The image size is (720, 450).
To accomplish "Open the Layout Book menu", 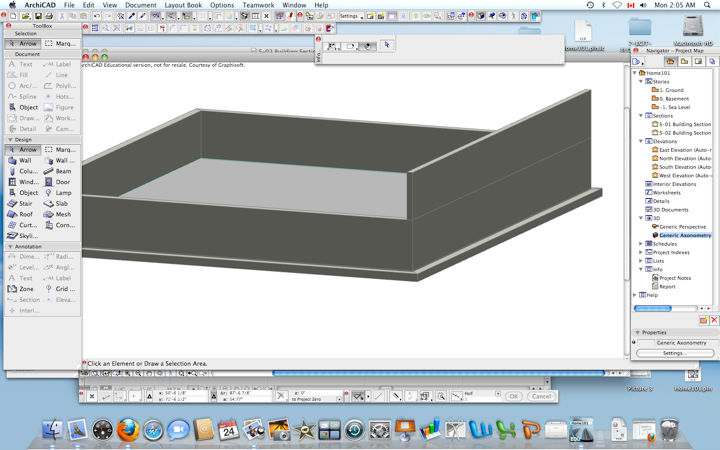I will [x=183, y=5].
